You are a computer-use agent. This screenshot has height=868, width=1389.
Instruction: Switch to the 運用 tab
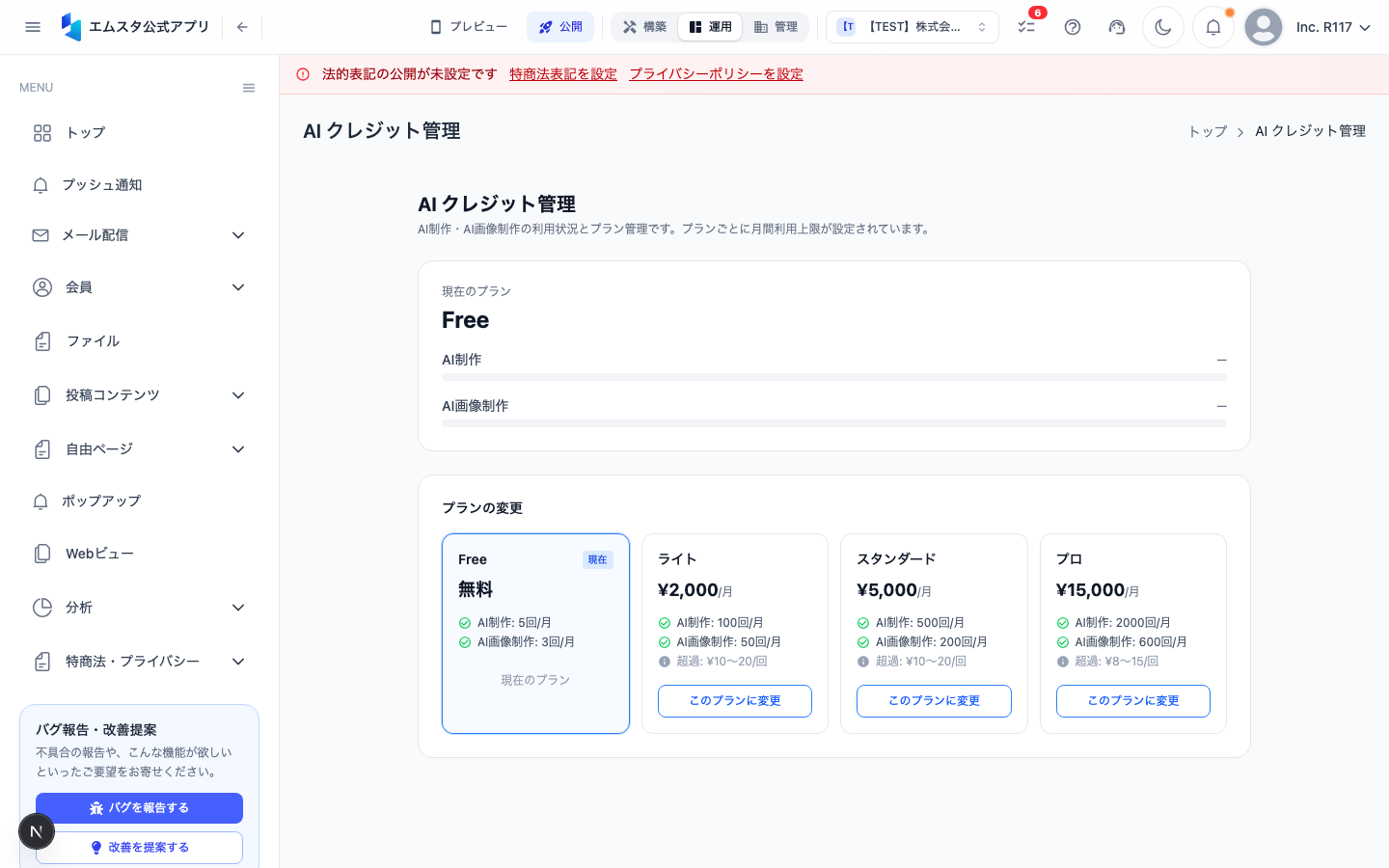click(710, 27)
